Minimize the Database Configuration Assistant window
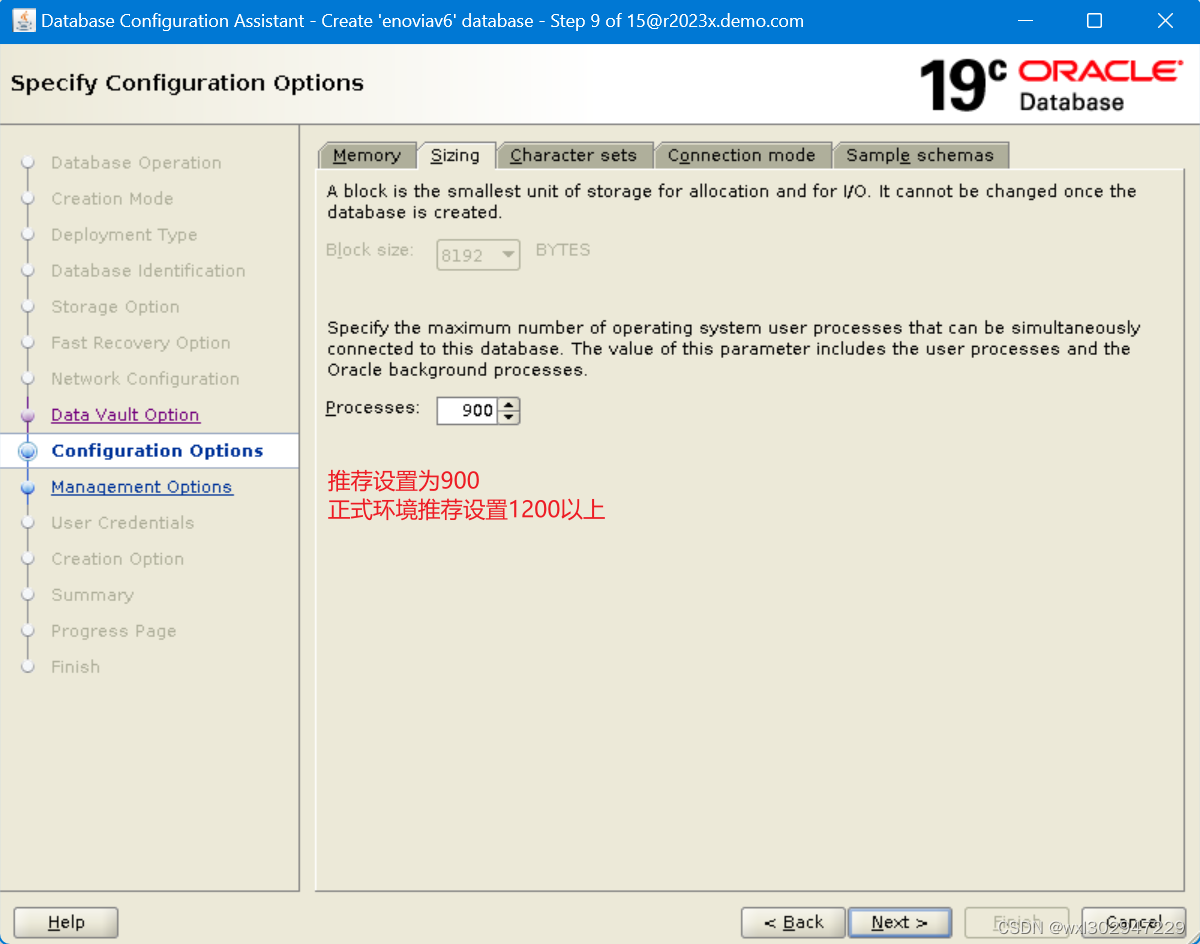The width and height of the screenshot is (1200, 944). tap(1025, 21)
